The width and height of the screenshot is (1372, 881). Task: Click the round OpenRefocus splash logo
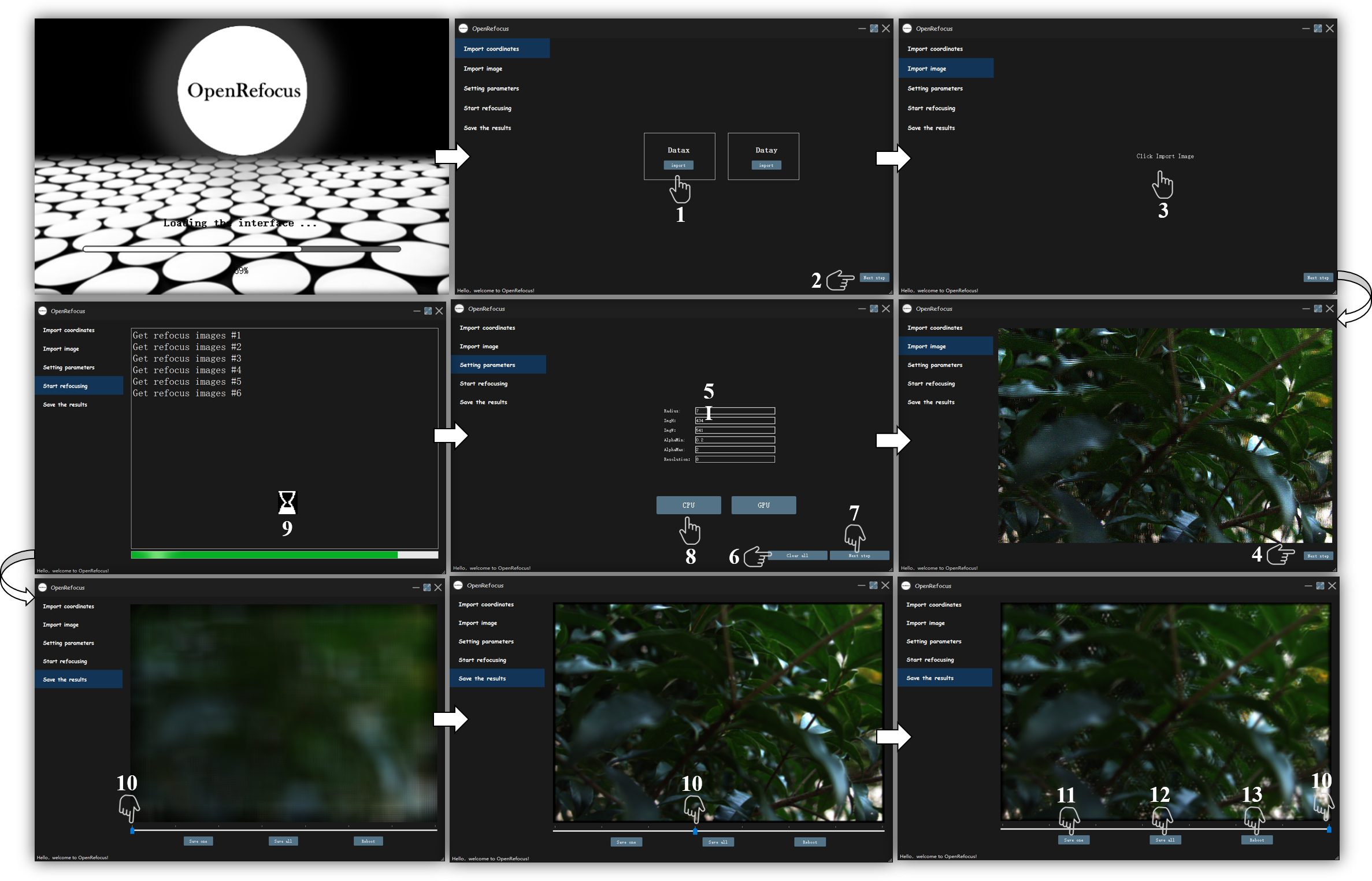(243, 91)
